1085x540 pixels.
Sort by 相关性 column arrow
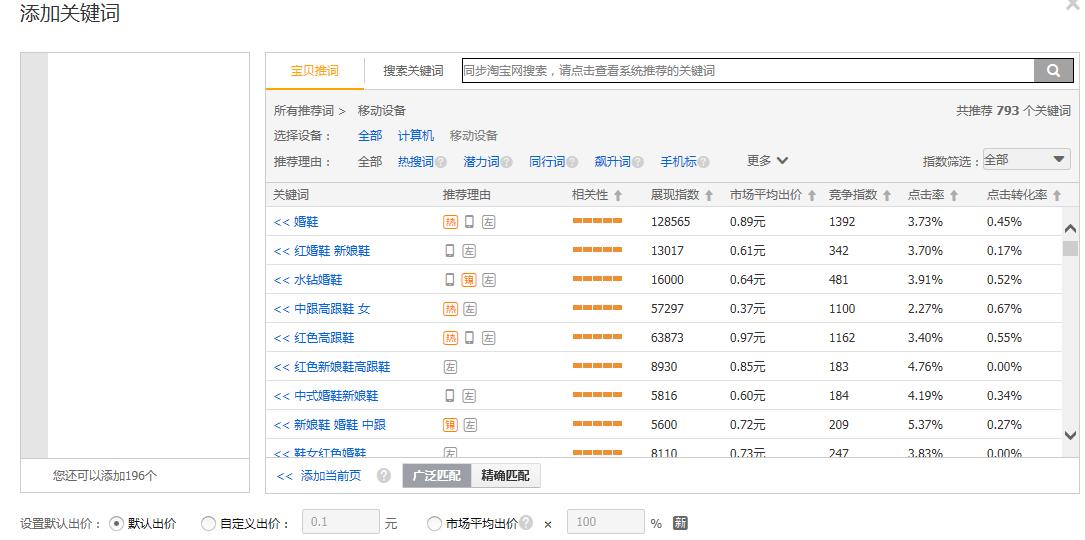(x=618, y=196)
